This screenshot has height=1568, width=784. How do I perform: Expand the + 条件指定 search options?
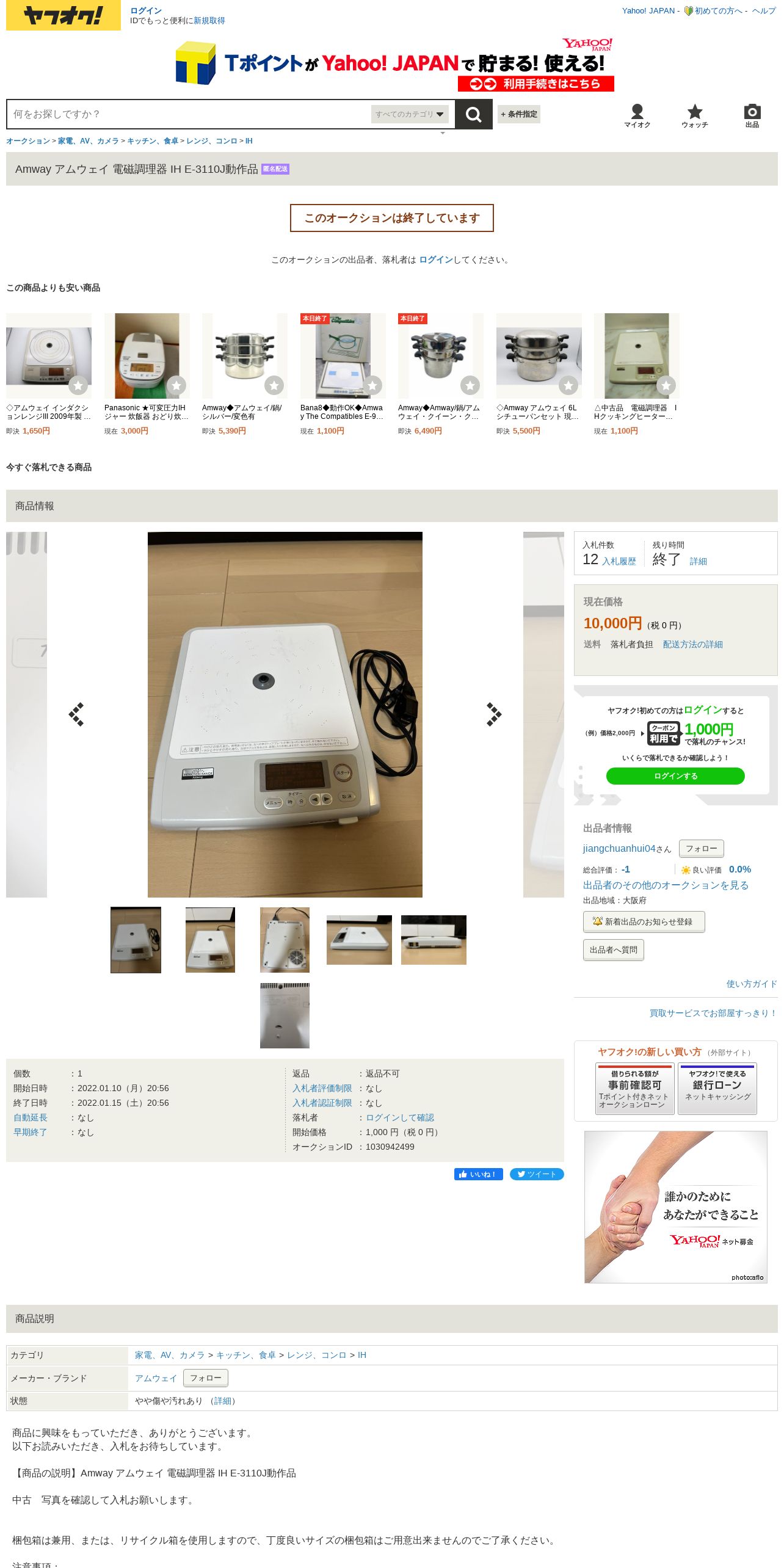click(x=519, y=114)
